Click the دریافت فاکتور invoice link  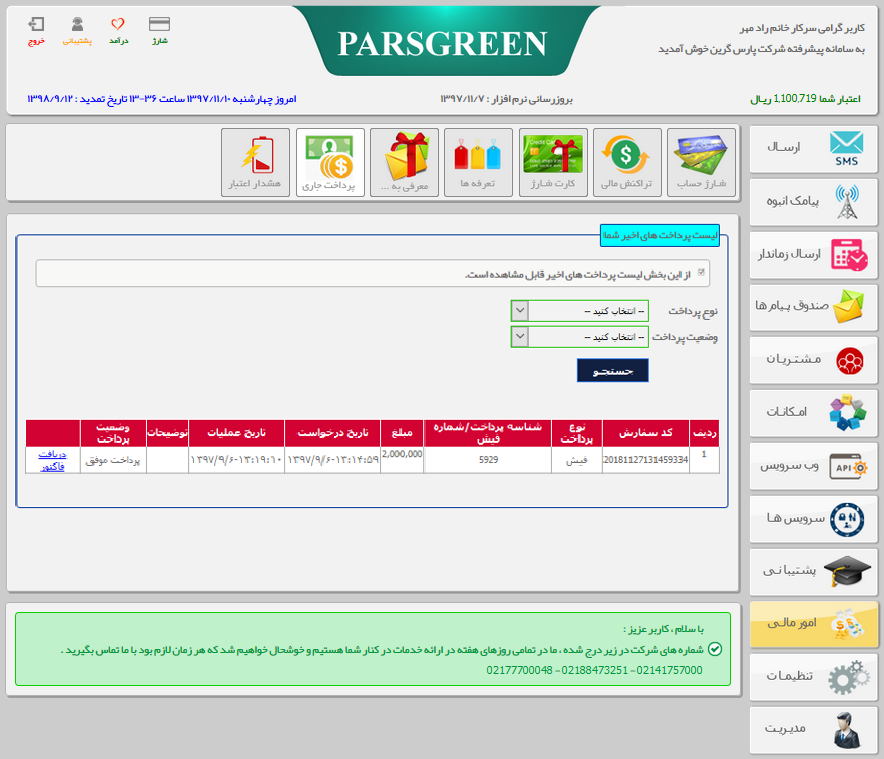coord(52,460)
